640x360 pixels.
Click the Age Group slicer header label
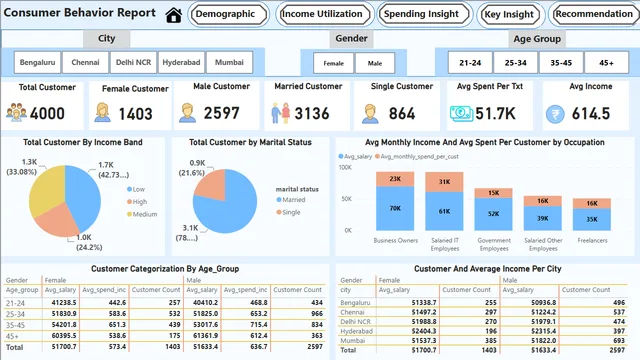[x=537, y=39]
